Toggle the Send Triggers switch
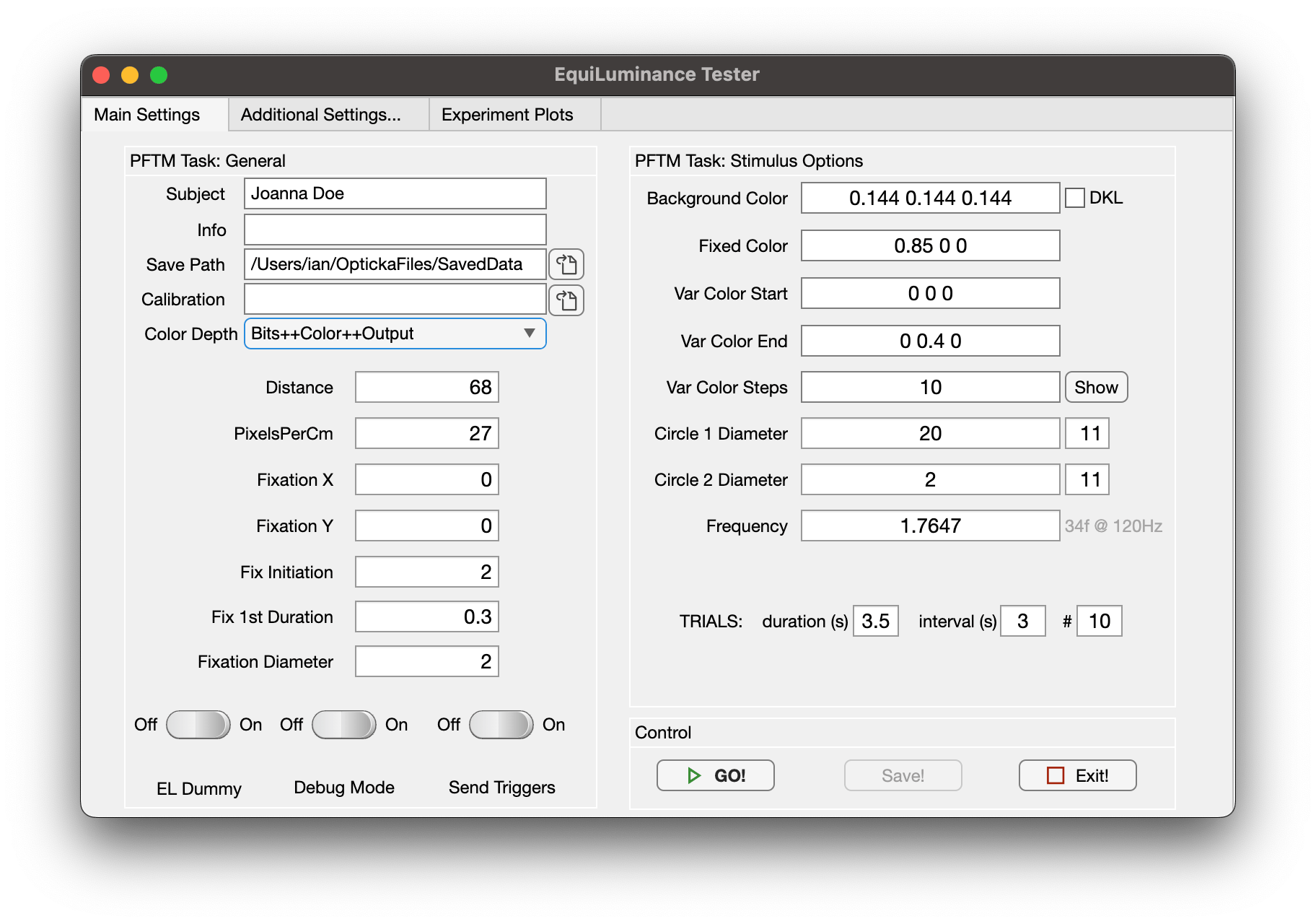This screenshot has width=1316, height=924. pyautogui.click(x=501, y=725)
